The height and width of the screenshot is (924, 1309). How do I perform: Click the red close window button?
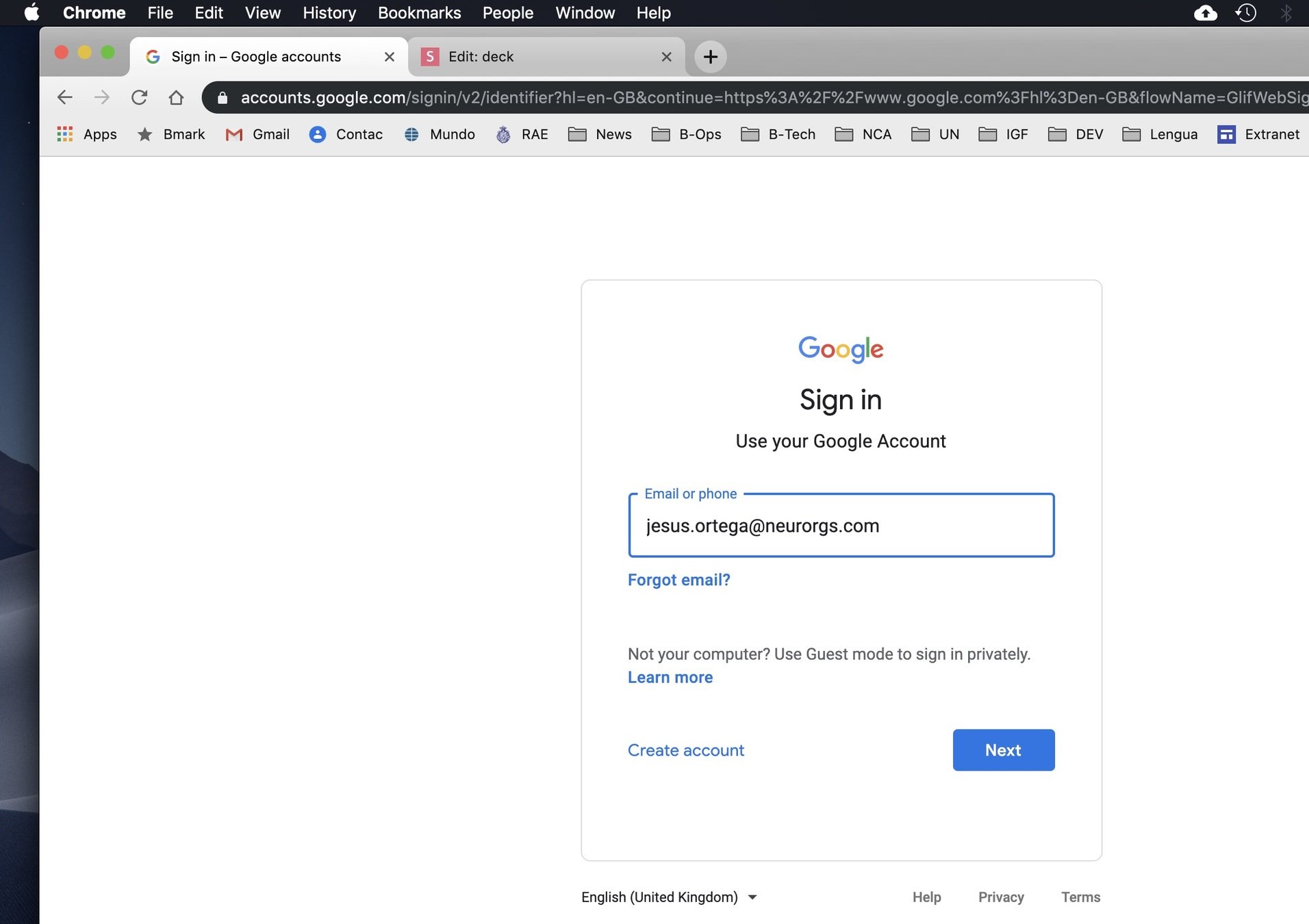point(62,53)
